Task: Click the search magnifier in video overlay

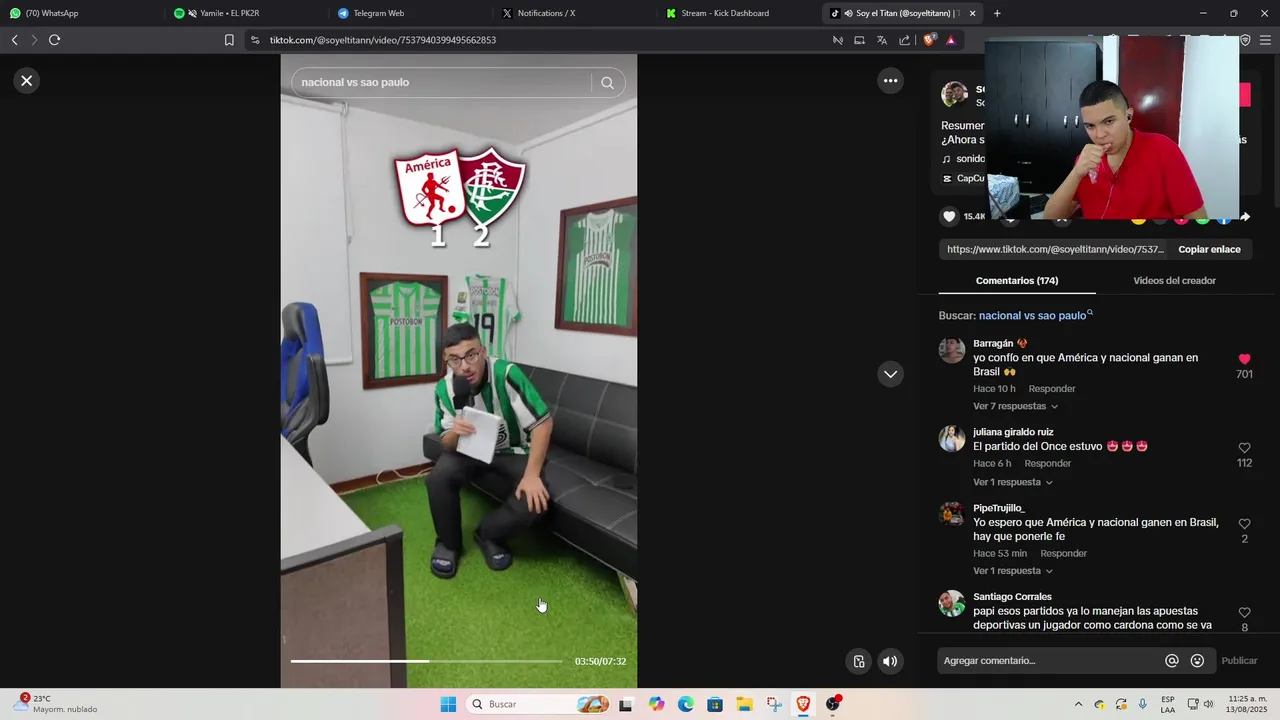Action: click(x=607, y=83)
